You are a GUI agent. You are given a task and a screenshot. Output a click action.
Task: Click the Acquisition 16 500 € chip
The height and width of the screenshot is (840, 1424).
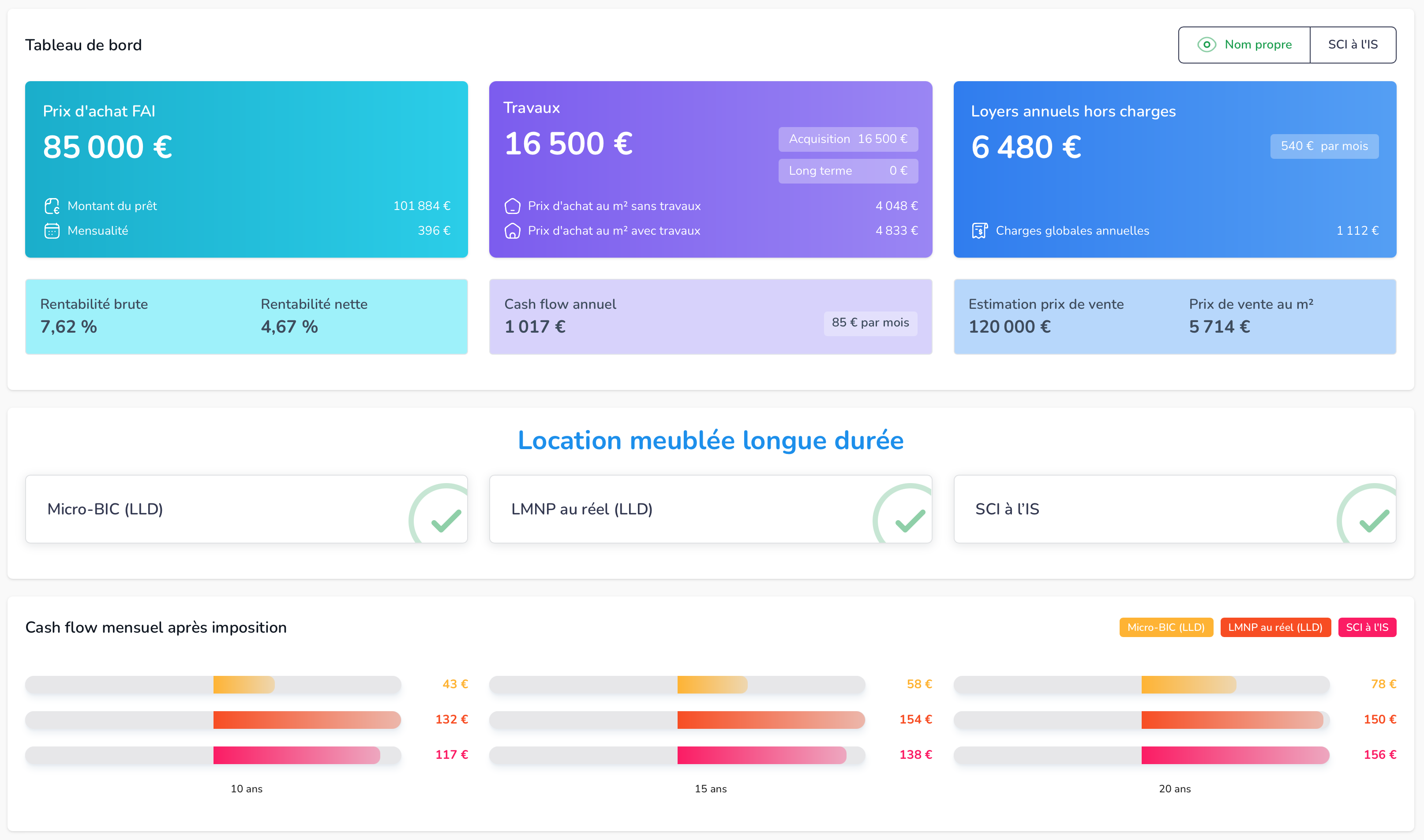pyautogui.click(x=847, y=139)
